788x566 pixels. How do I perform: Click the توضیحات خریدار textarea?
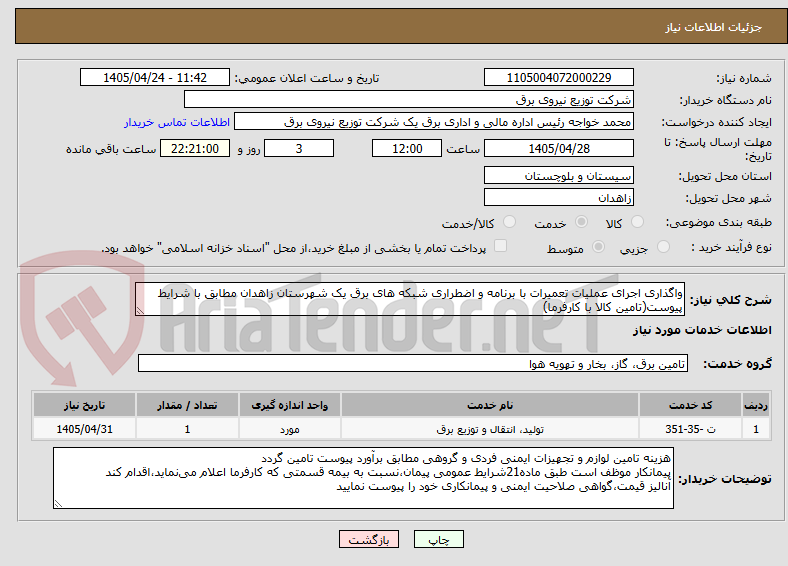[x=363, y=478]
